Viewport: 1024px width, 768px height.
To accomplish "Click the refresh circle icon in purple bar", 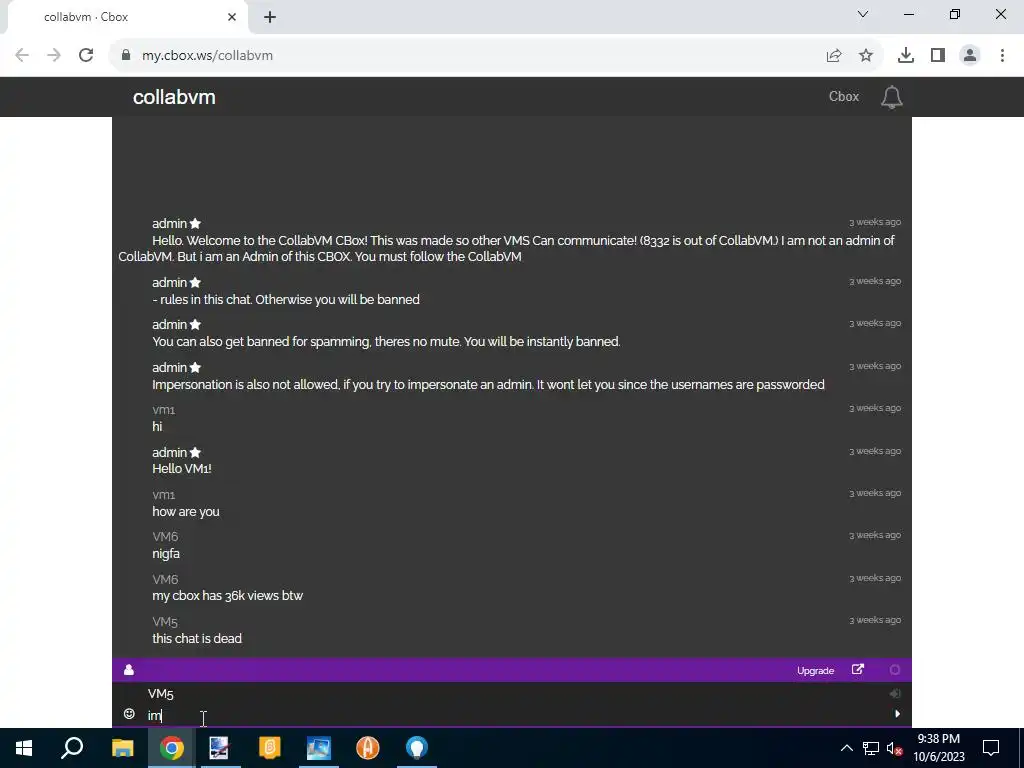I will click(x=895, y=669).
